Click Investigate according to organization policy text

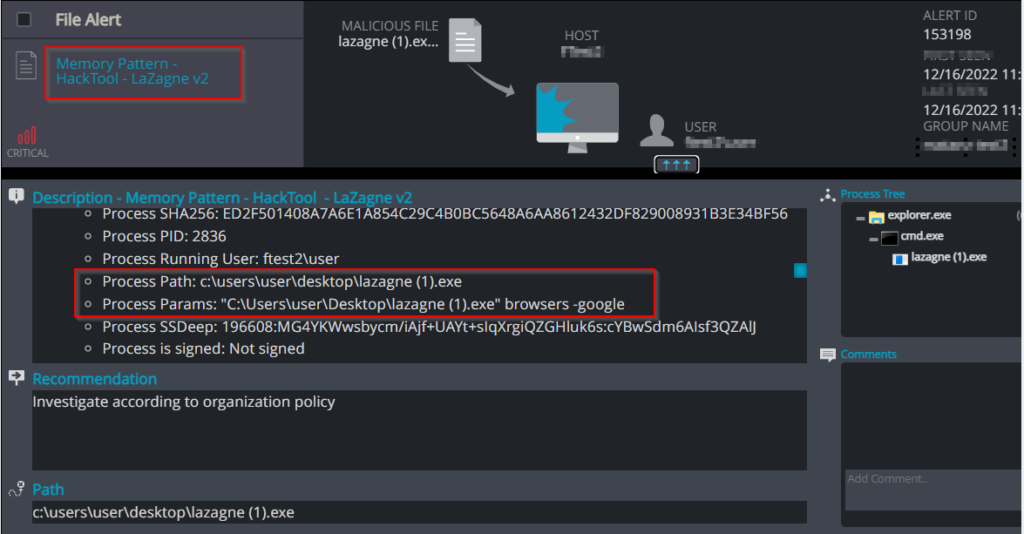tap(184, 401)
